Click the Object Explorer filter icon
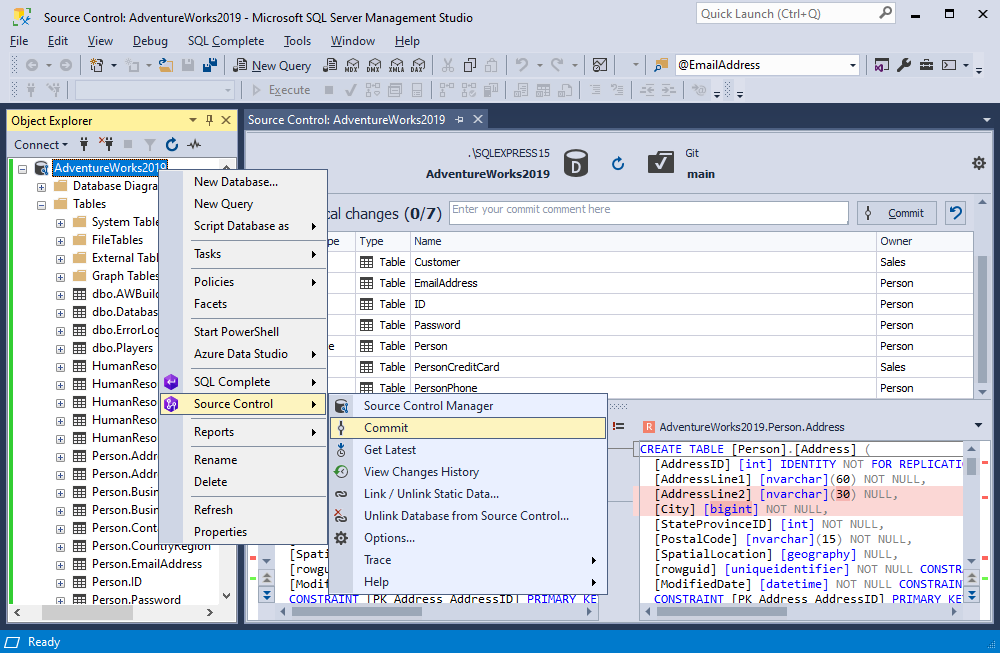1000x653 pixels. pos(150,145)
